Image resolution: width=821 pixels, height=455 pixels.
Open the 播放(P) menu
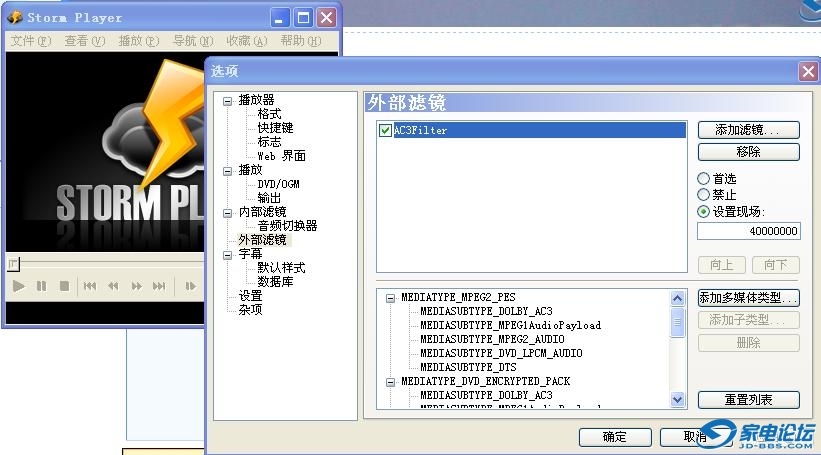coord(139,41)
